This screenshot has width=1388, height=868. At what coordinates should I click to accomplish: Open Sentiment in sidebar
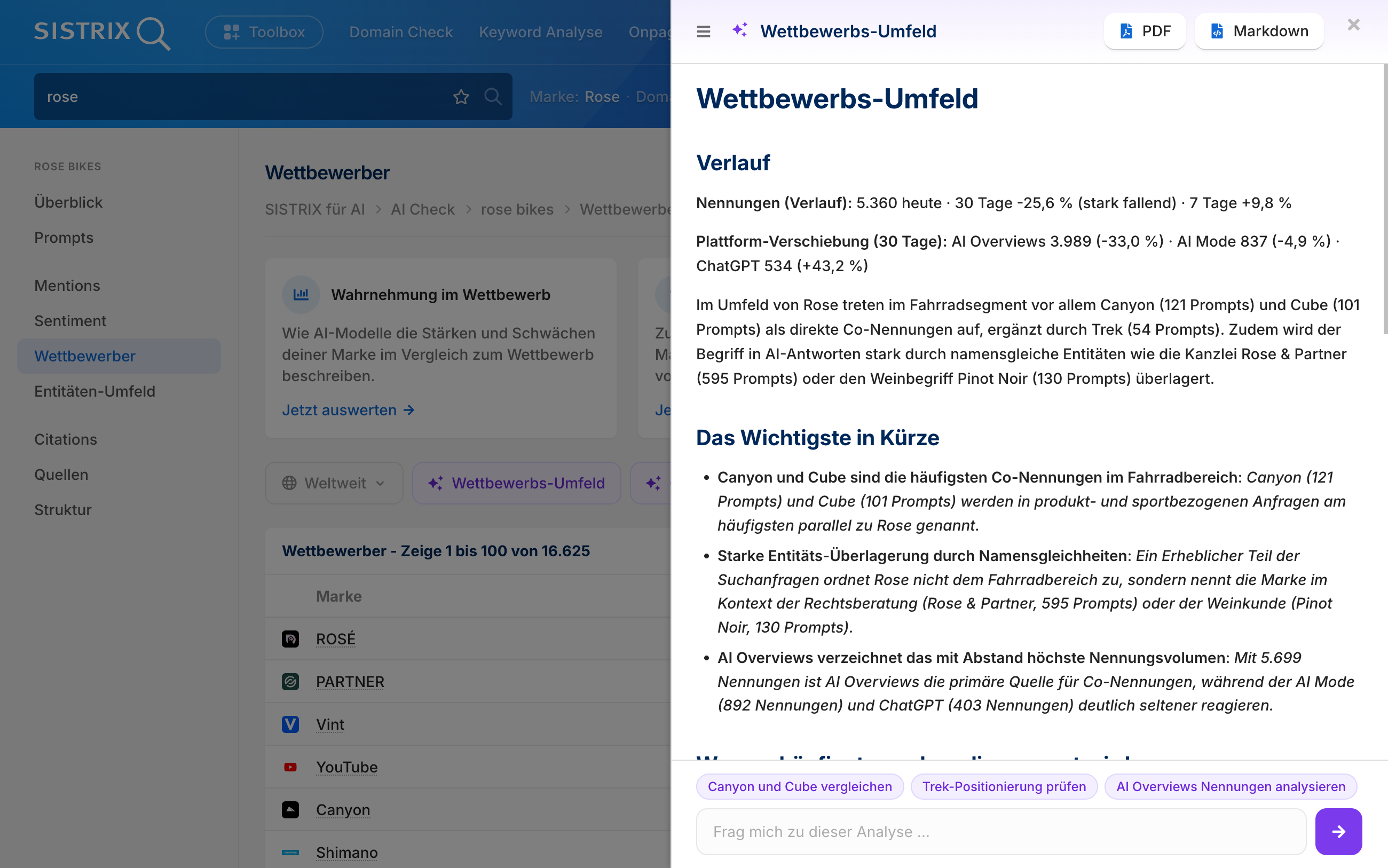[x=70, y=321]
